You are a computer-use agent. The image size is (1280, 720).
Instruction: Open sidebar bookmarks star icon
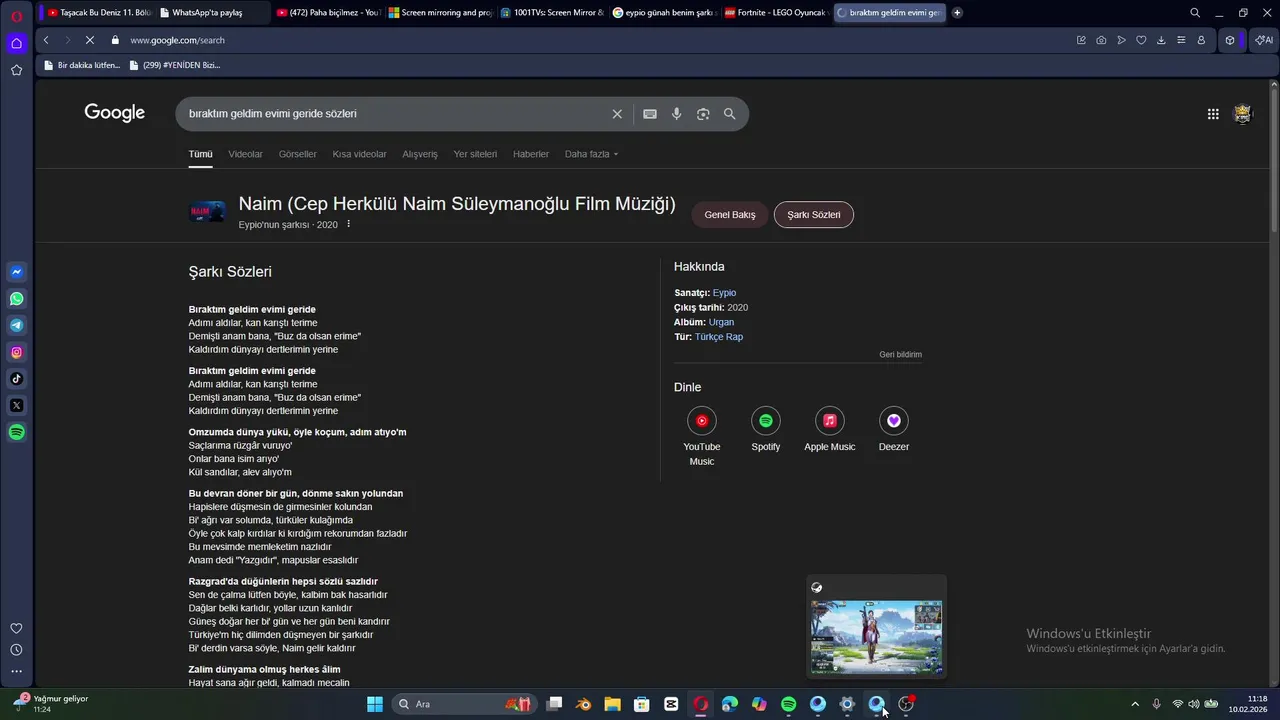tap(17, 70)
